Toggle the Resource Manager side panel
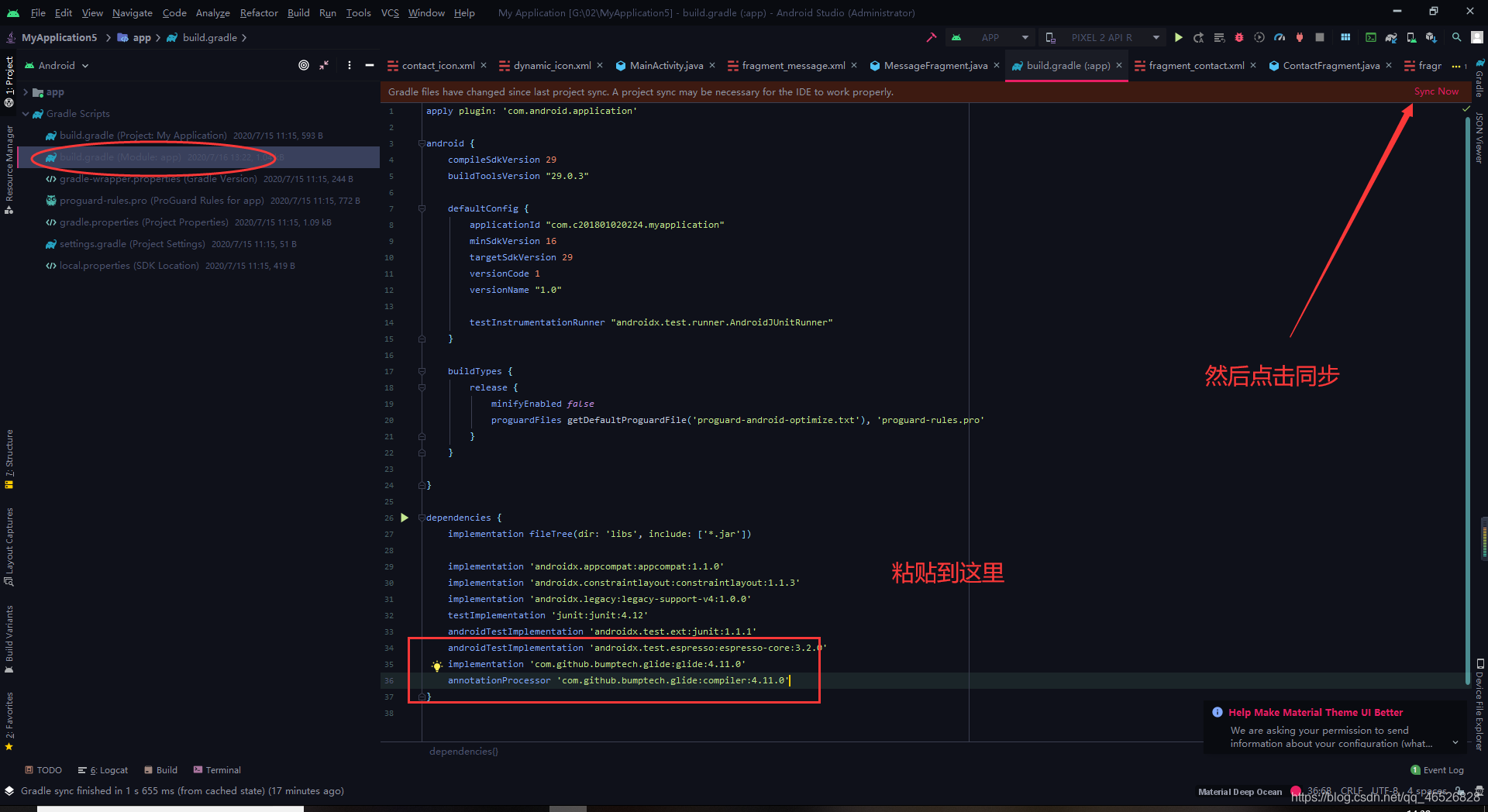The width and height of the screenshot is (1488, 812). (9, 169)
